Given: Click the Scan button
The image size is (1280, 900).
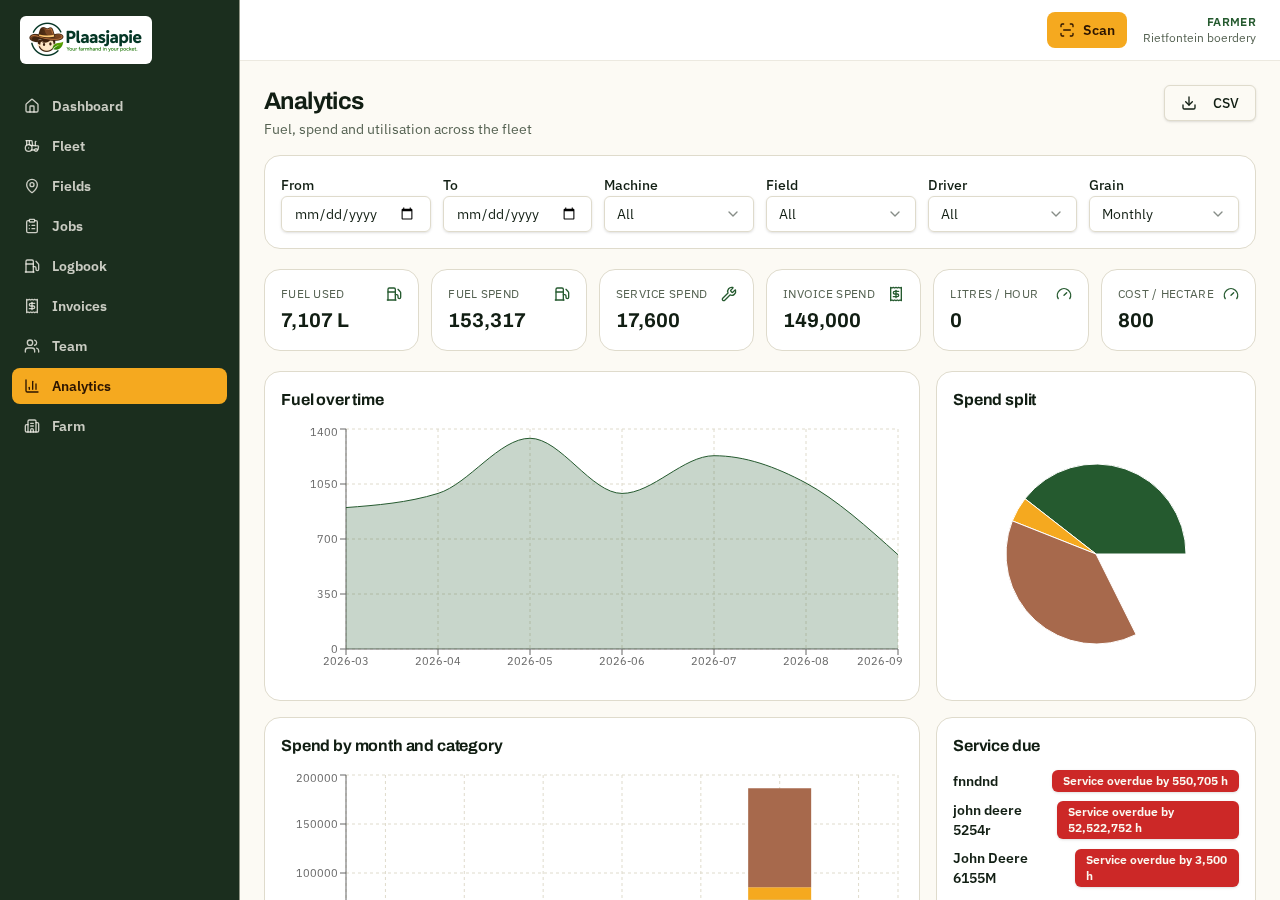Looking at the screenshot, I should pos(1087,30).
